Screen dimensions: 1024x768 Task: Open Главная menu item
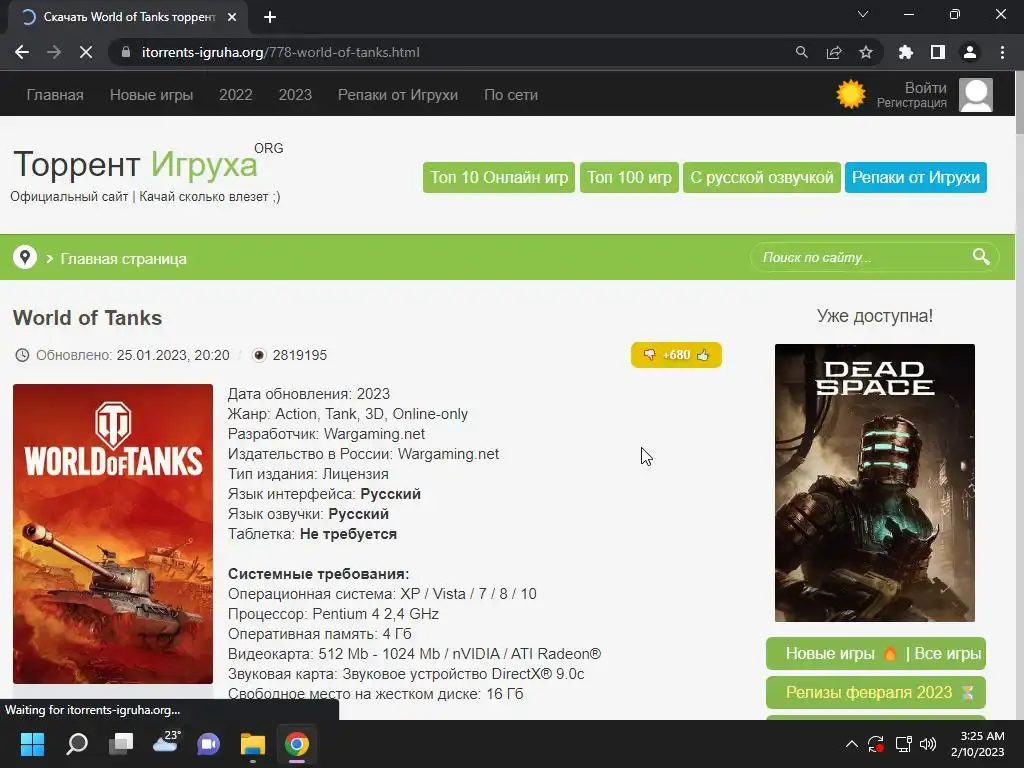pyautogui.click(x=55, y=95)
